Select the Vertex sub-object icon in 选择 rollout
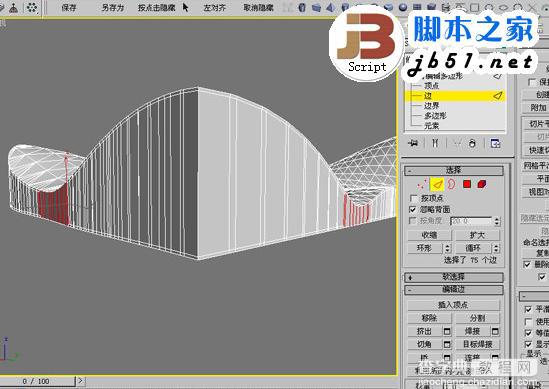This screenshot has height=389, width=549. (422, 183)
